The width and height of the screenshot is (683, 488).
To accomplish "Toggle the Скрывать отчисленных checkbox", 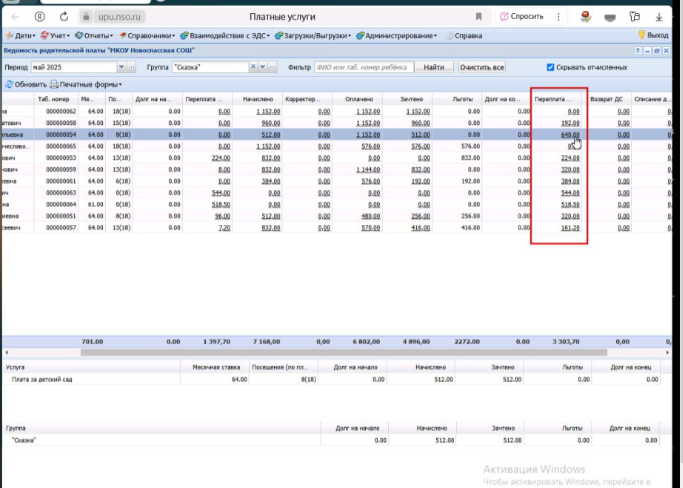I will pyautogui.click(x=550, y=67).
